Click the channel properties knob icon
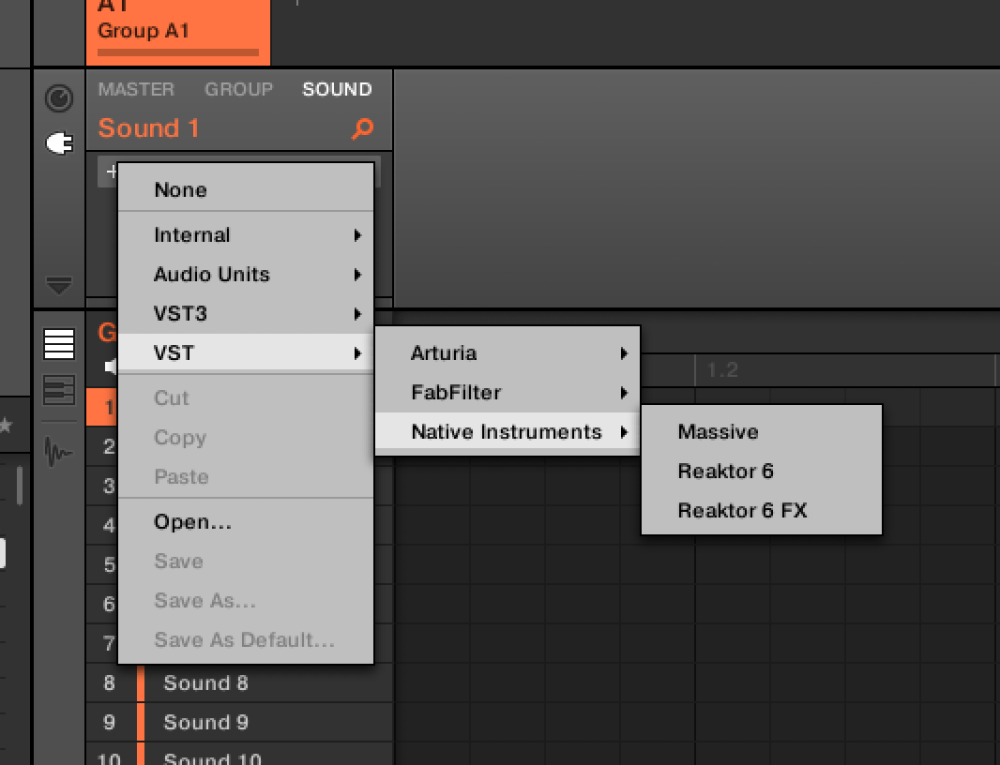The height and width of the screenshot is (765, 1000). tap(59, 99)
